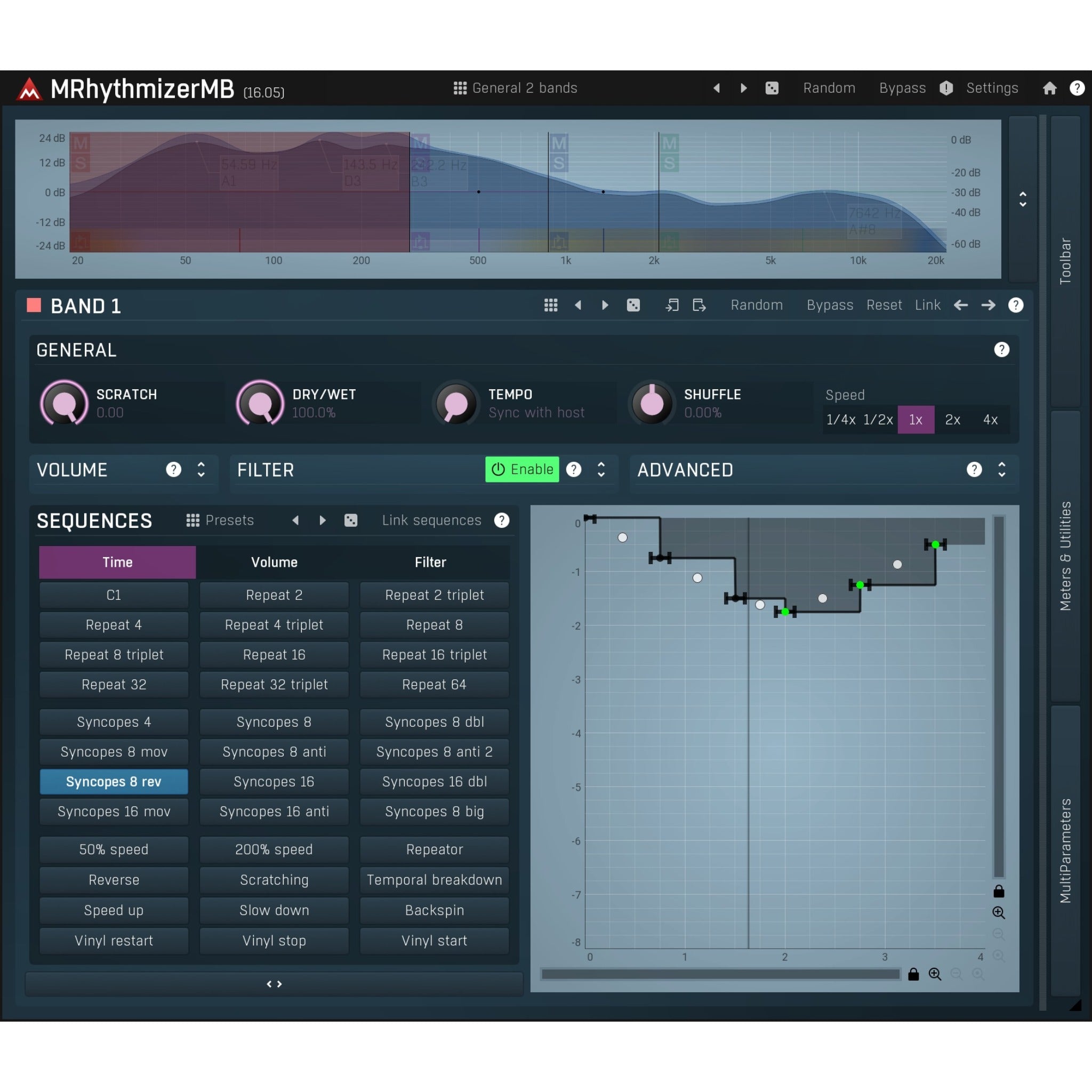
Task: Click the copy settings icon in Band 1 row
Action: tap(672, 305)
